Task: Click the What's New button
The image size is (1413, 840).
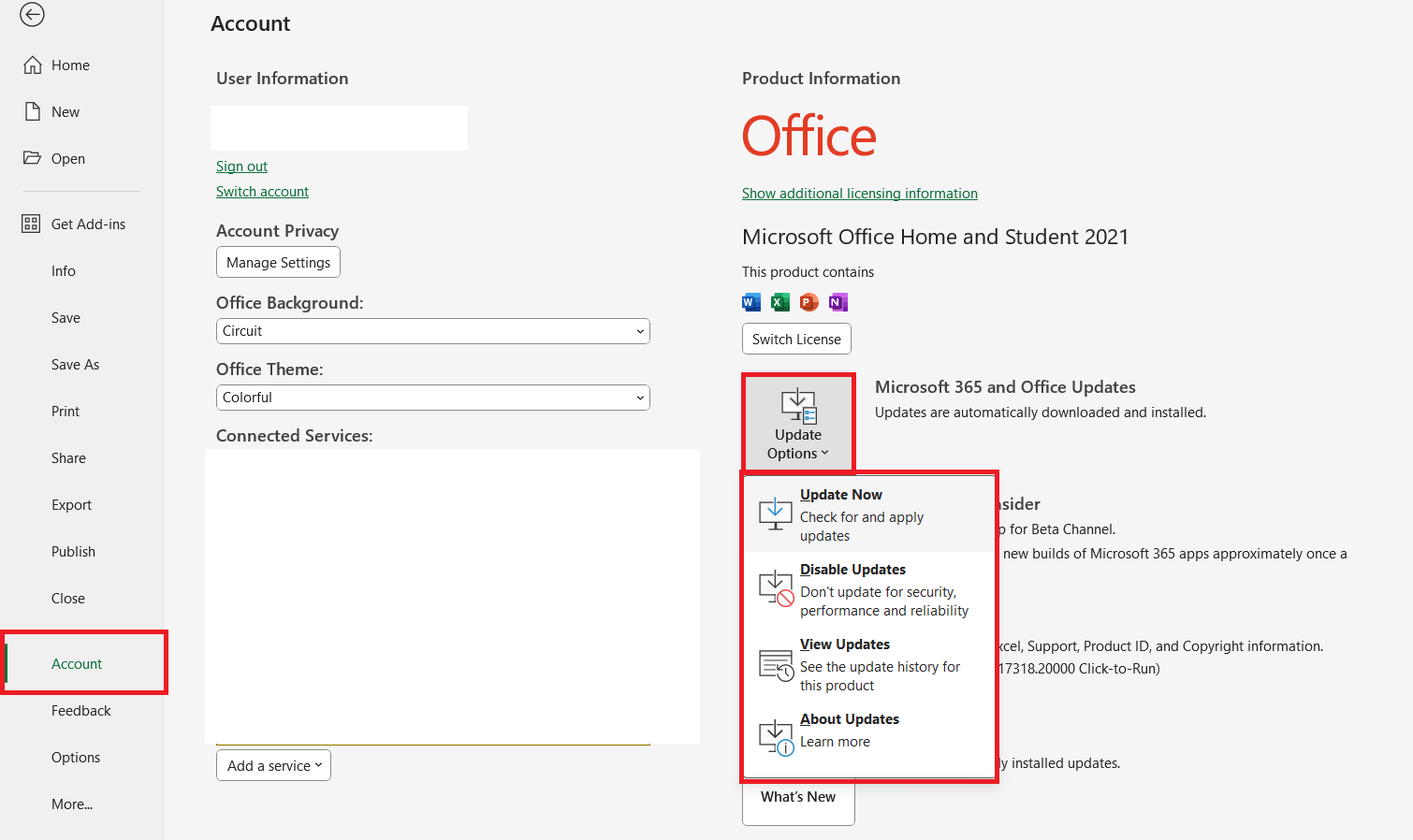Action: click(x=798, y=800)
